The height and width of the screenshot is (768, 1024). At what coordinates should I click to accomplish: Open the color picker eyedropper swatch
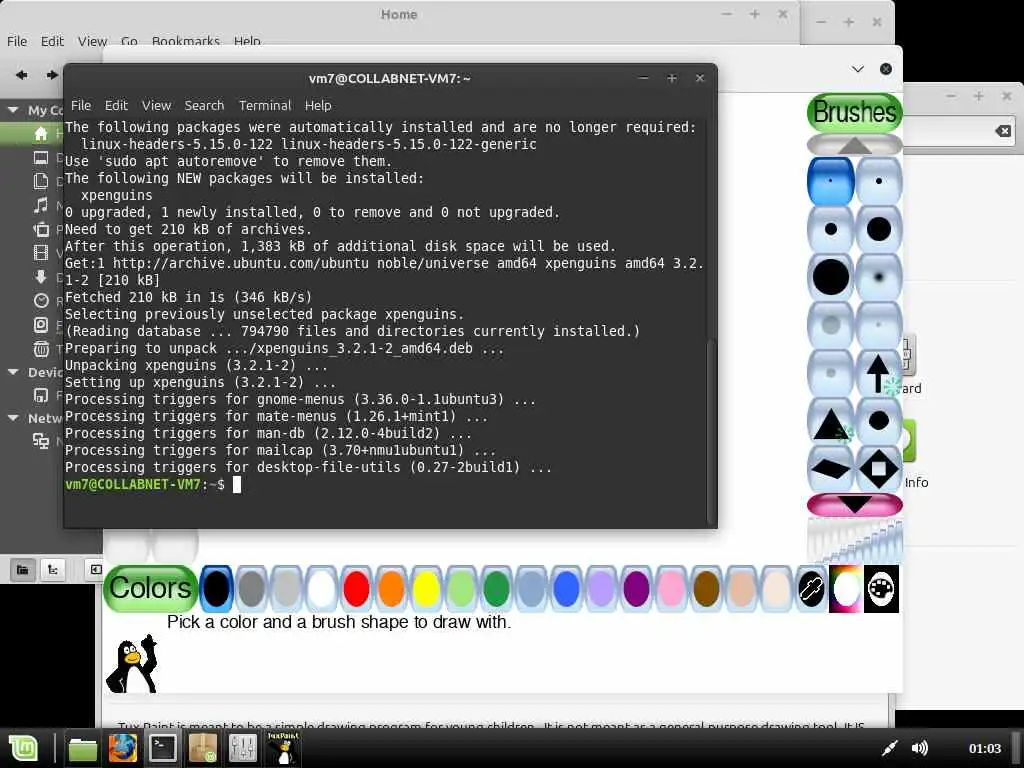(x=811, y=589)
